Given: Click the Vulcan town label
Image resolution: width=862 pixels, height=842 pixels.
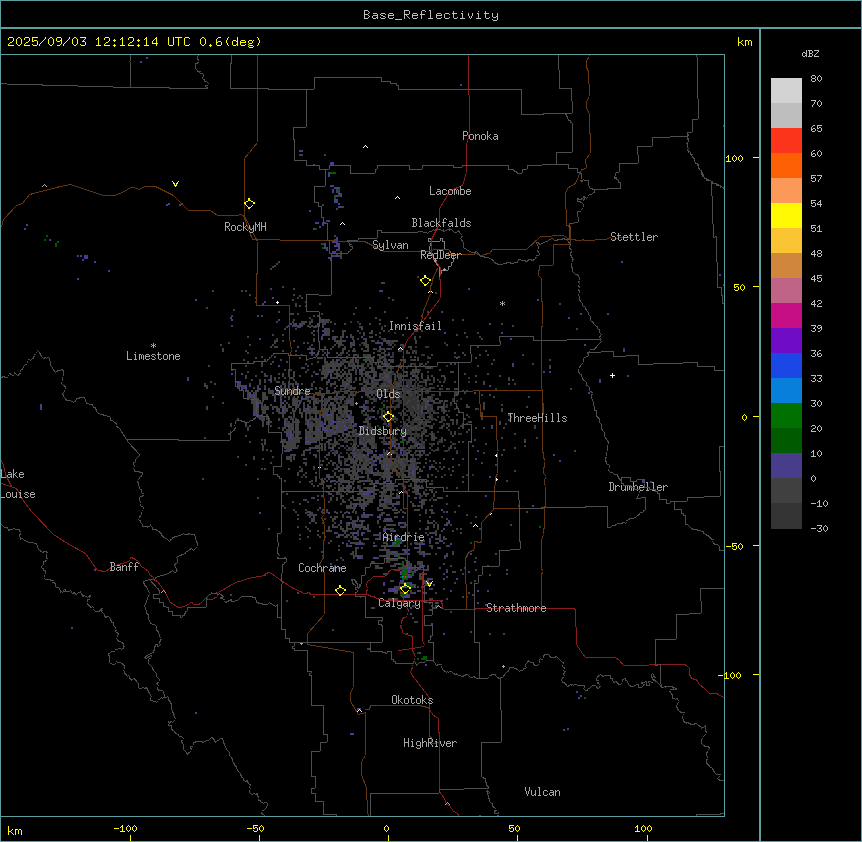Looking at the screenshot, I should [543, 792].
